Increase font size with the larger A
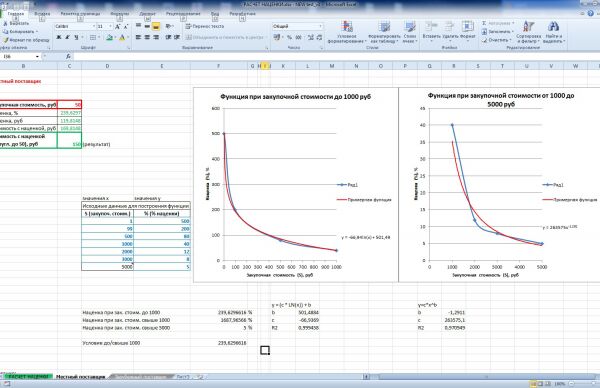 coord(118,26)
